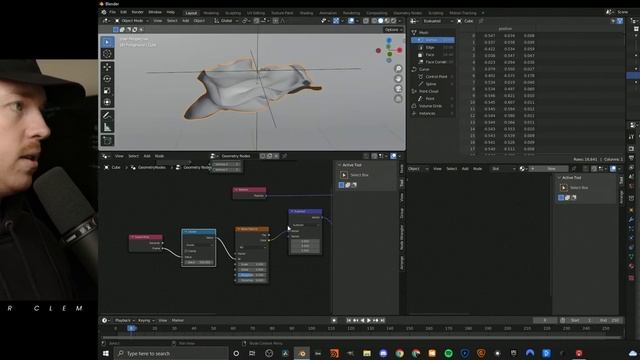The width and height of the screenshot is (640, 360).
Task: Click the viewport zoom magnifier gizmo
Action: click(x=398, y=69)
